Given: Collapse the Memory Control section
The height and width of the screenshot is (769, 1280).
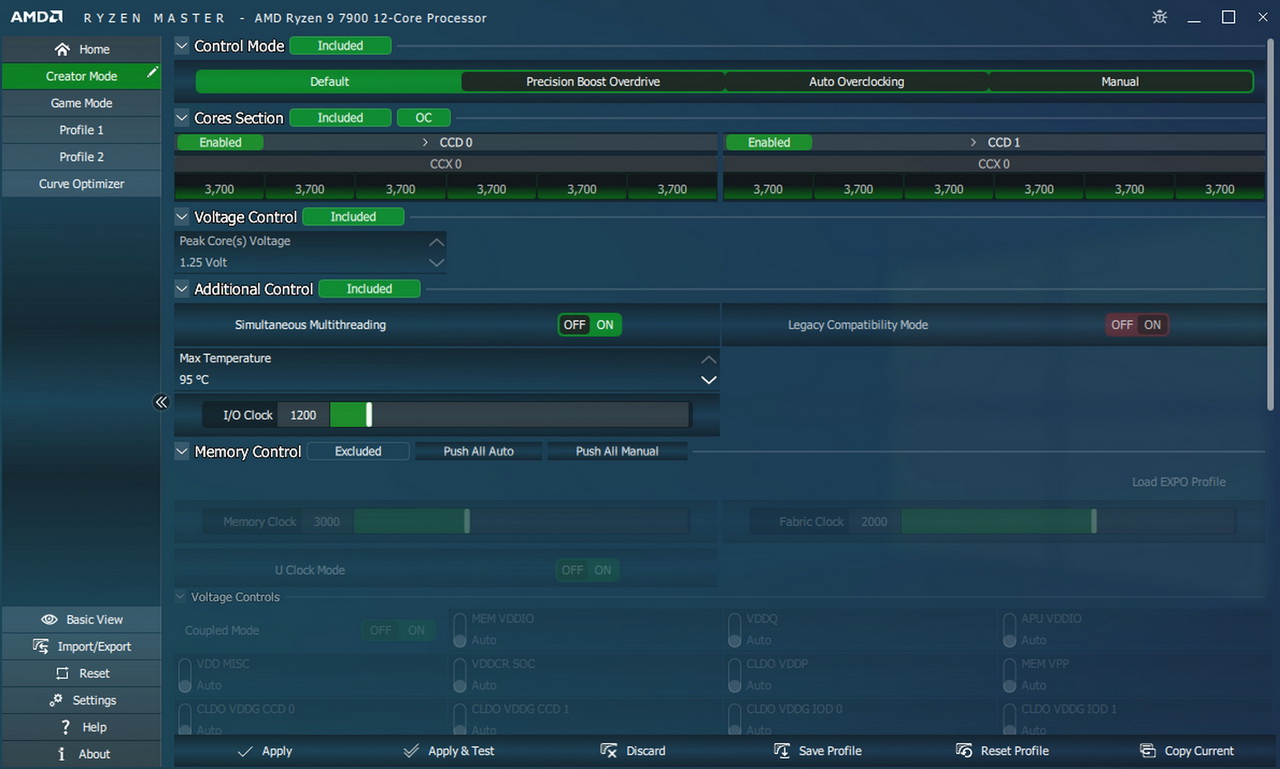Looking at the screenshot, I should [x=182, y=451].
